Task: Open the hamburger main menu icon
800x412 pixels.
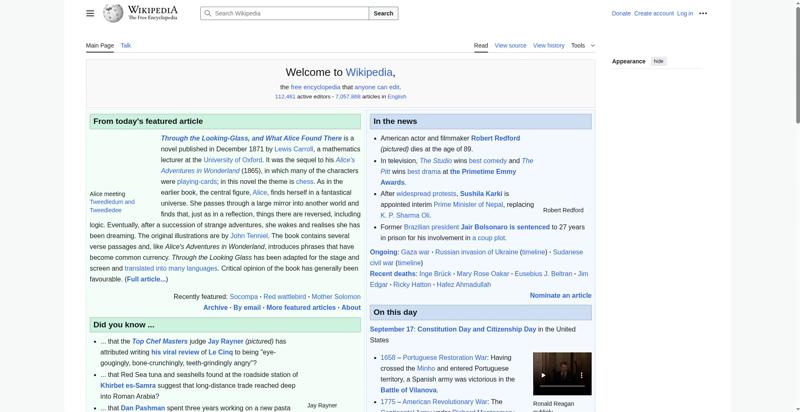Action: (90, 13)
